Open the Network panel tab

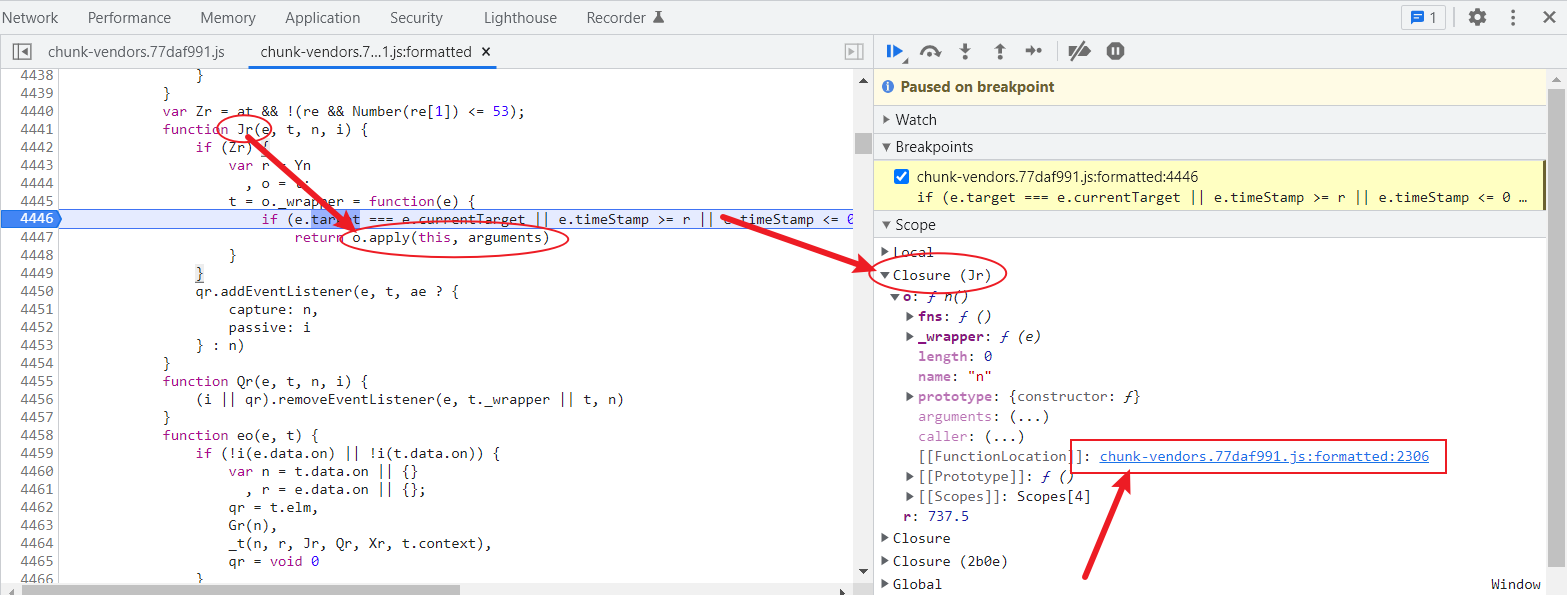pyautogui.click(x=30, y=17)
